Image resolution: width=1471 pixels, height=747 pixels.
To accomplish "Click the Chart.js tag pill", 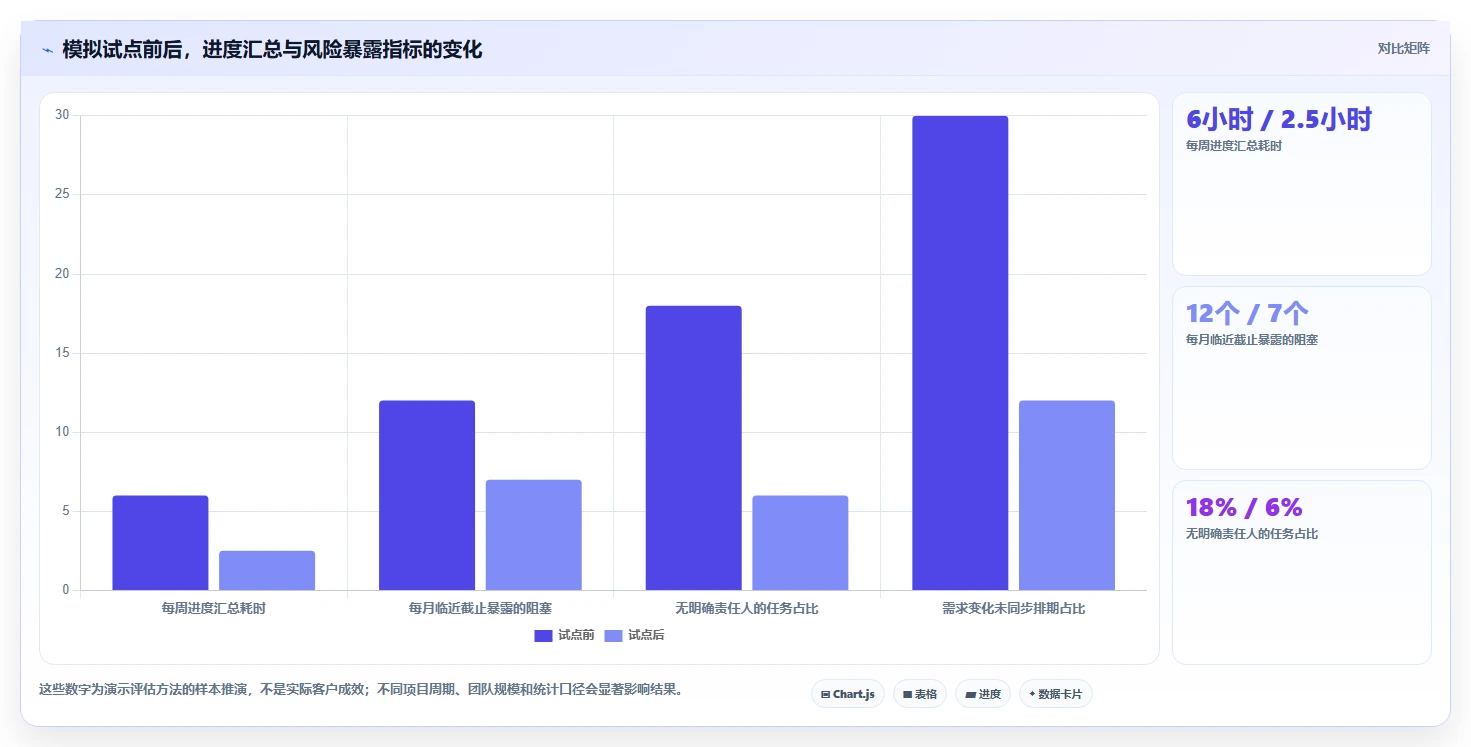I will [848, 694].
